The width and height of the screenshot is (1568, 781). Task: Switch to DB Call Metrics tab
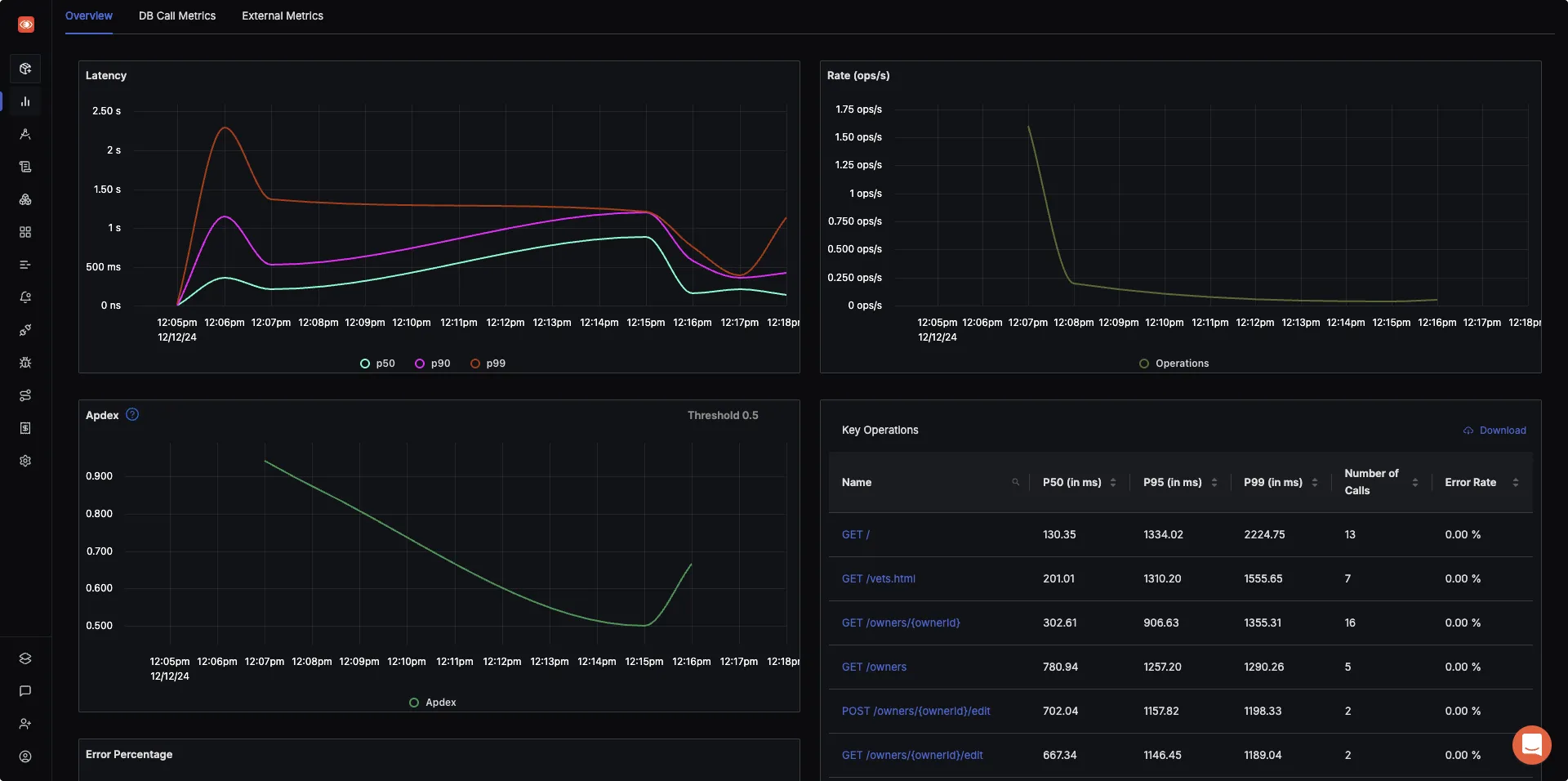(177, 16)
